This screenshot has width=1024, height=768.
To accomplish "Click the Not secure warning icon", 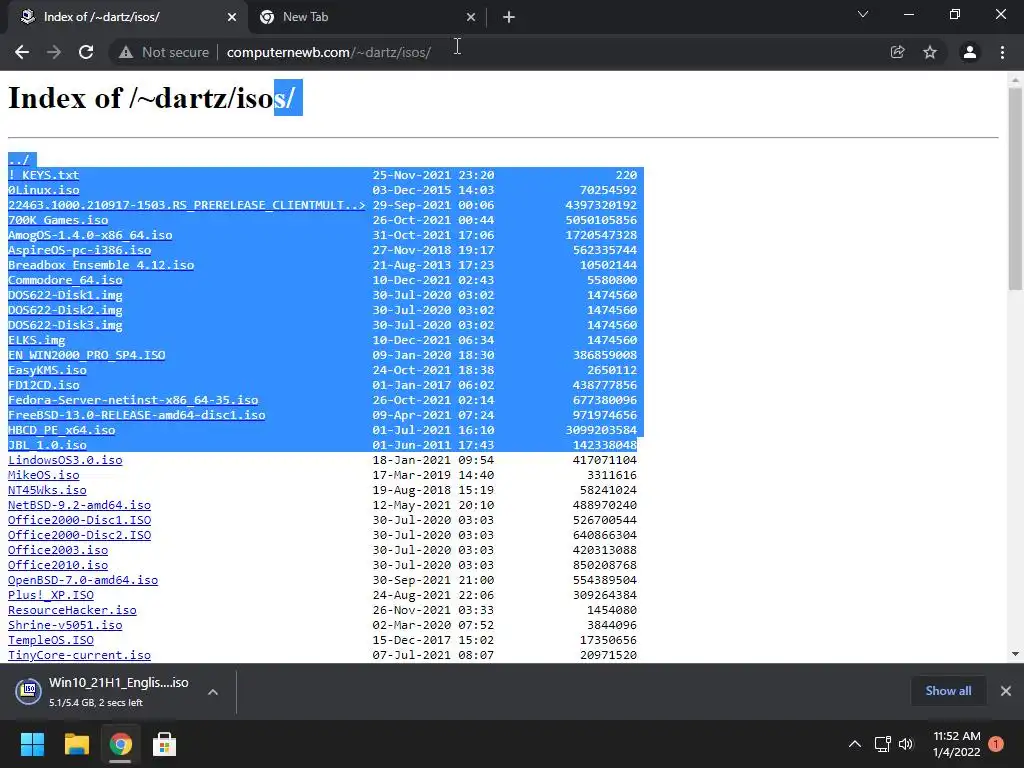I will [x=125, y=52].
